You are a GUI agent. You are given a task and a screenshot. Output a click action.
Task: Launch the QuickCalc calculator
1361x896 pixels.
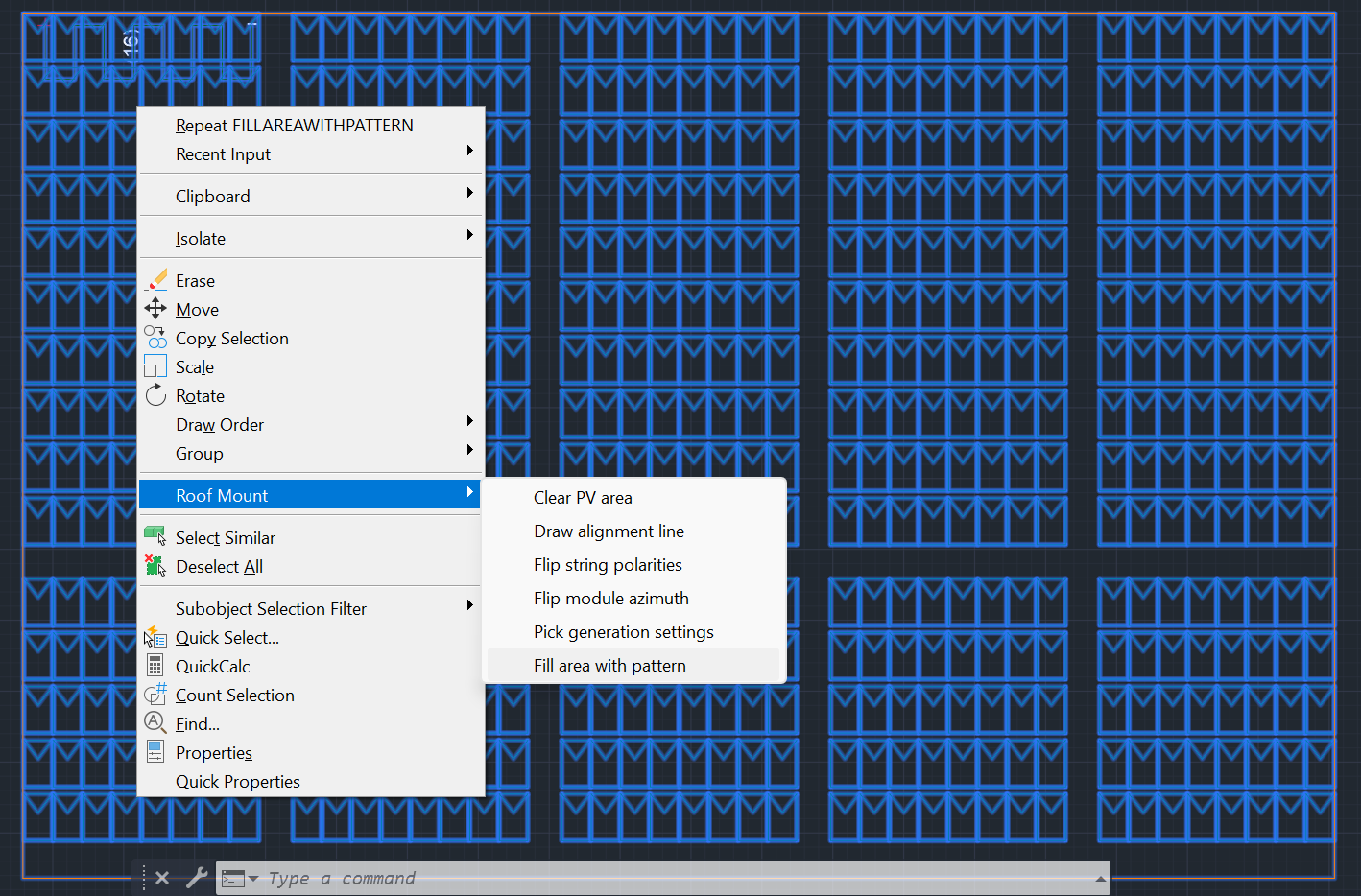210,666
